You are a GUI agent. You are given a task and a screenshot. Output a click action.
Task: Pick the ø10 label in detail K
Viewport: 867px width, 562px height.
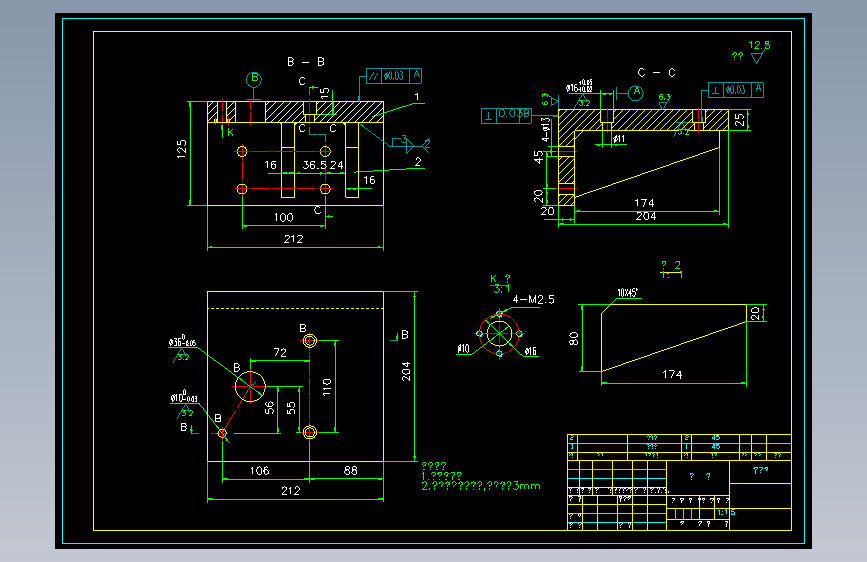pos(463,348)
